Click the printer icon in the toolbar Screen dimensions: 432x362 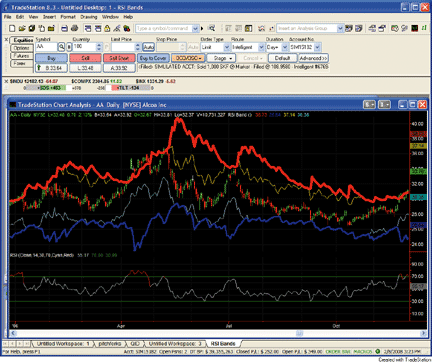(x=75, y=29)
